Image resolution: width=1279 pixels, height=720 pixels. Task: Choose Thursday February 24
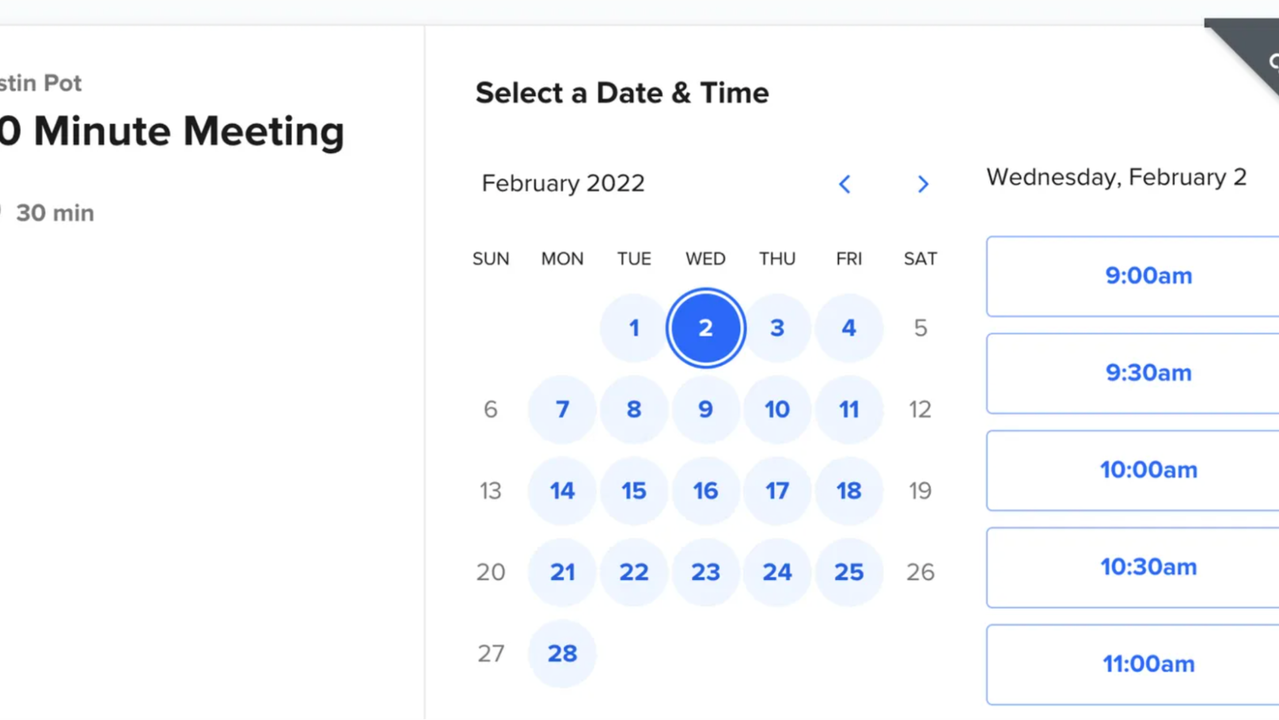pos(777,572)
